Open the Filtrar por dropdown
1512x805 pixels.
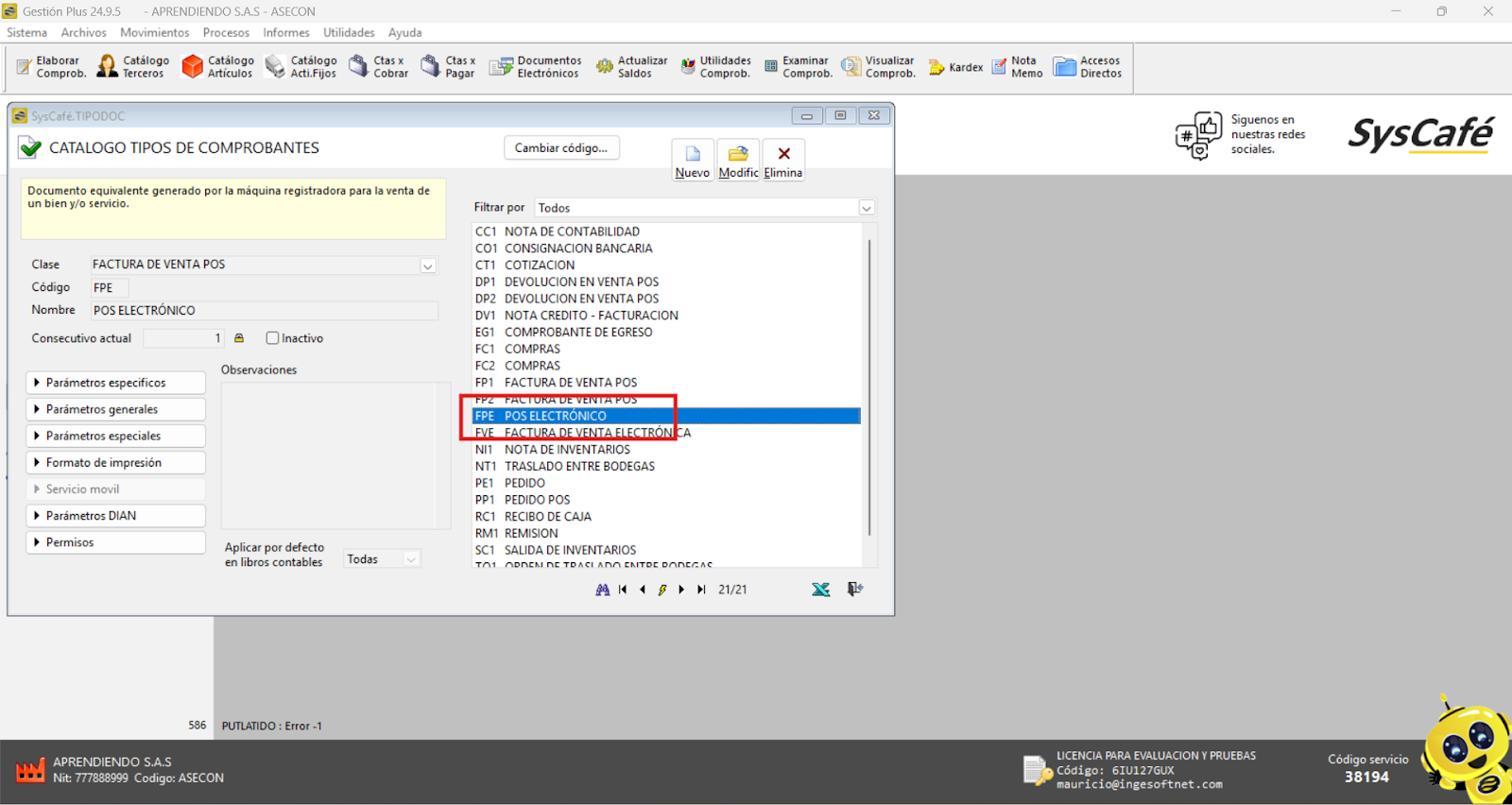pos(866,208)
